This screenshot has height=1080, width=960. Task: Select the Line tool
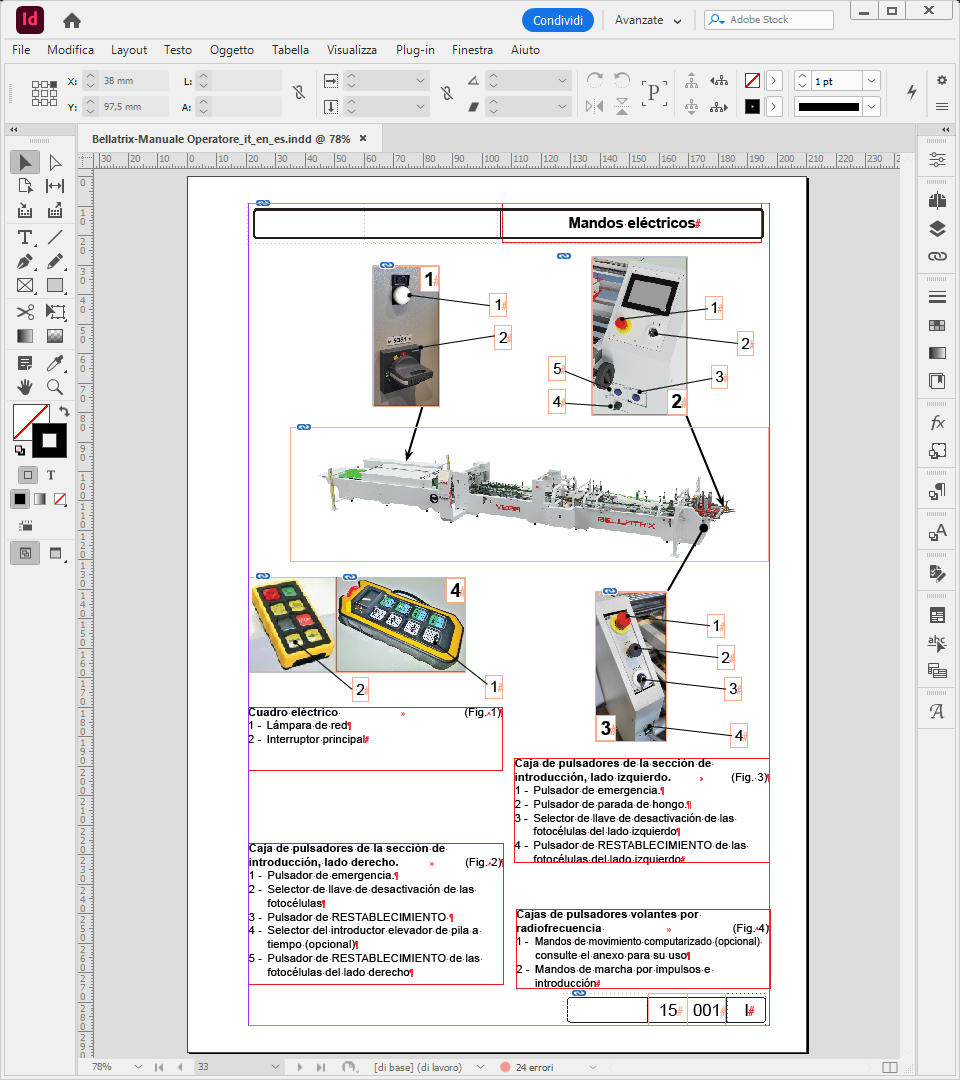pos(55,238)
